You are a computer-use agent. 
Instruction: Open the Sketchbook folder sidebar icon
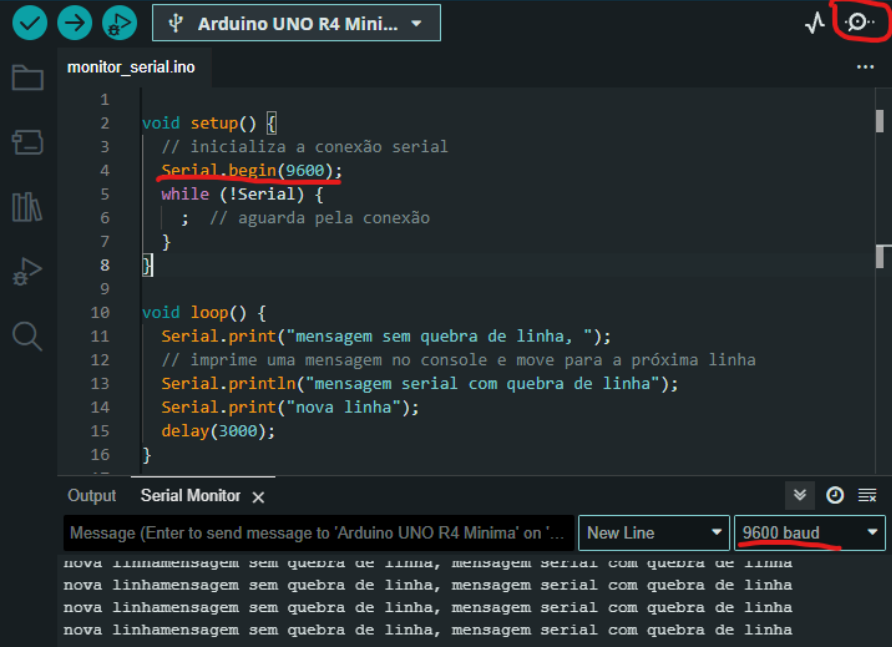click(x=27, y=77)
